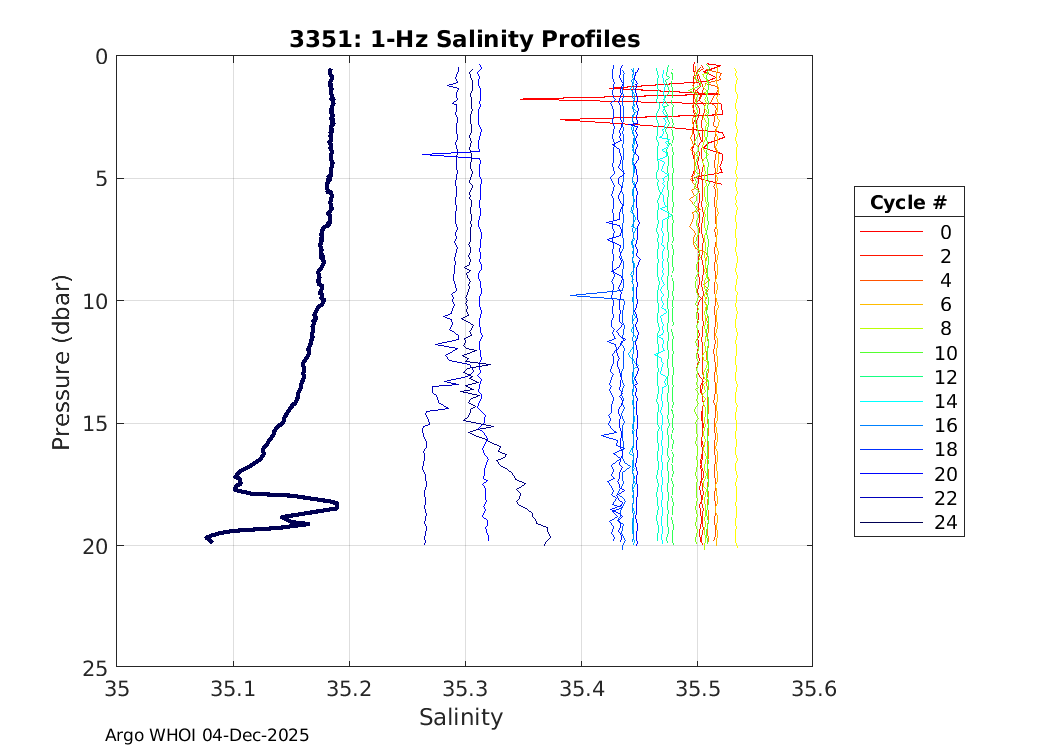The width and height of the screenshot is (1050, 750).
Task: Click the green line swatch for cycle 10
Action: pos(890,353)
